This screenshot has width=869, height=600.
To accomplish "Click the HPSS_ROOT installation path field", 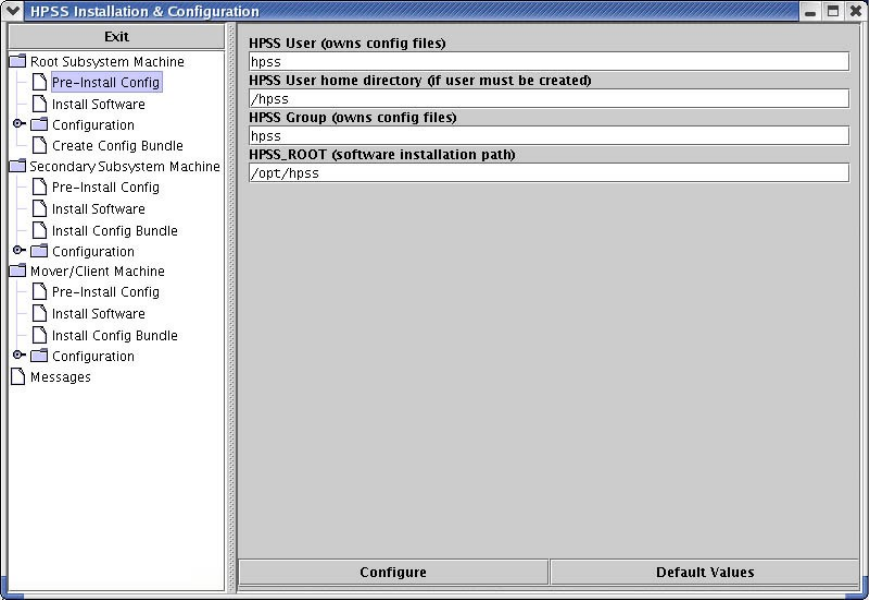I will click(x=549, y=173).
